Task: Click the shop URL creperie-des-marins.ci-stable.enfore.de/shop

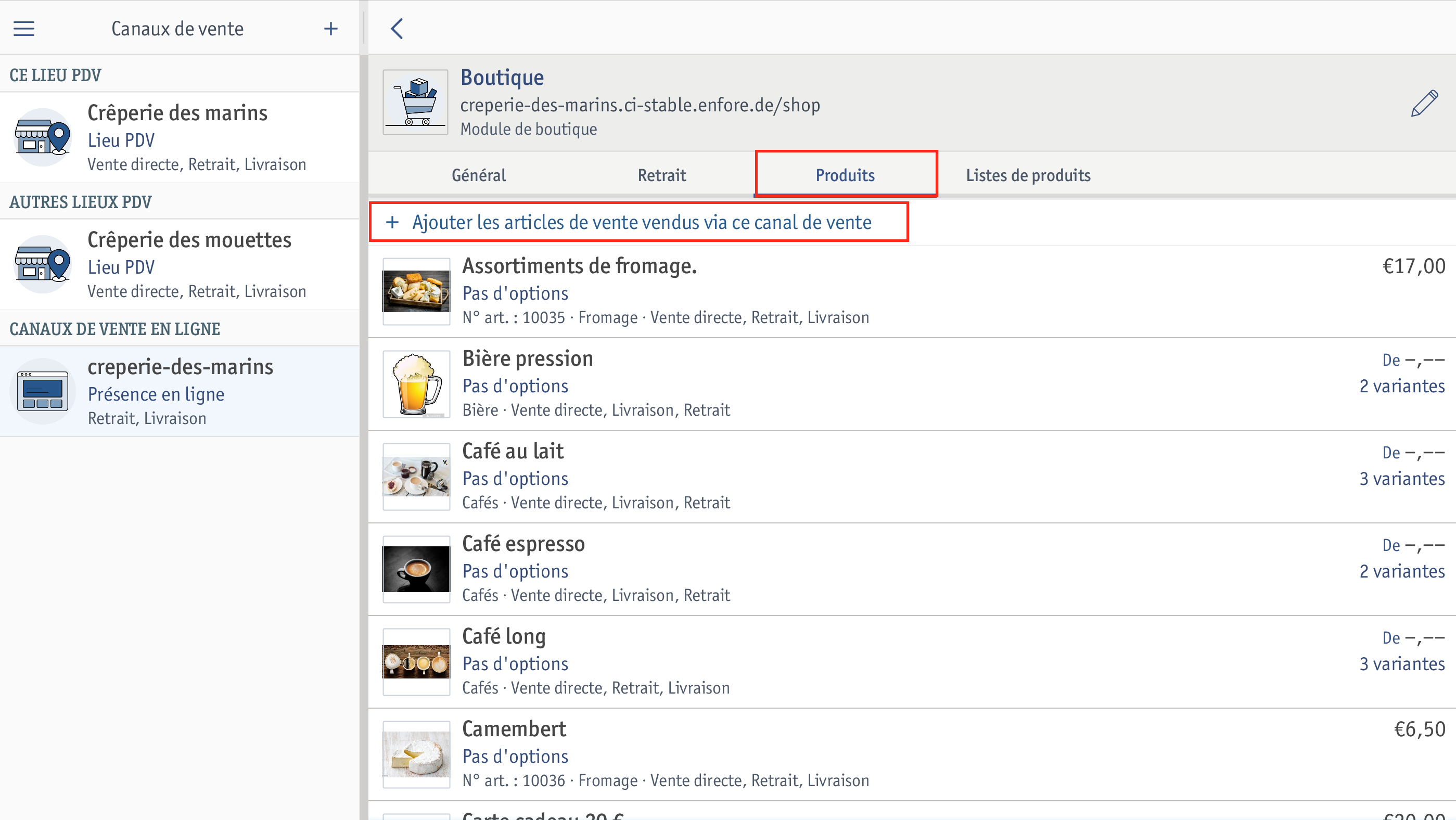Action: (640, 105)
